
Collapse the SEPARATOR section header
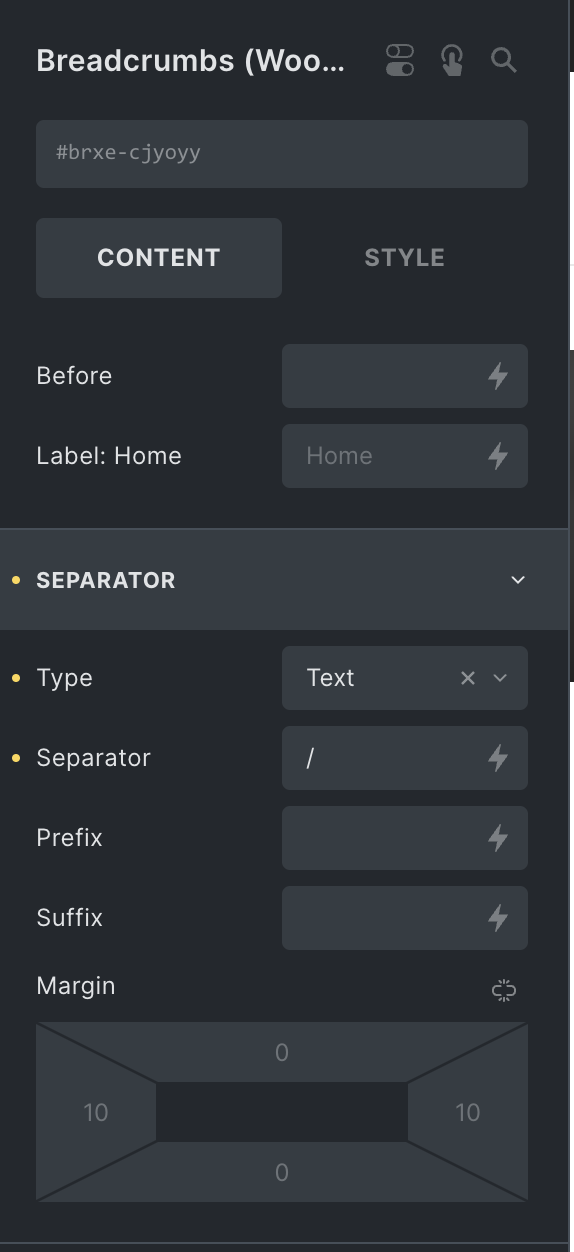tap(286, 580)
